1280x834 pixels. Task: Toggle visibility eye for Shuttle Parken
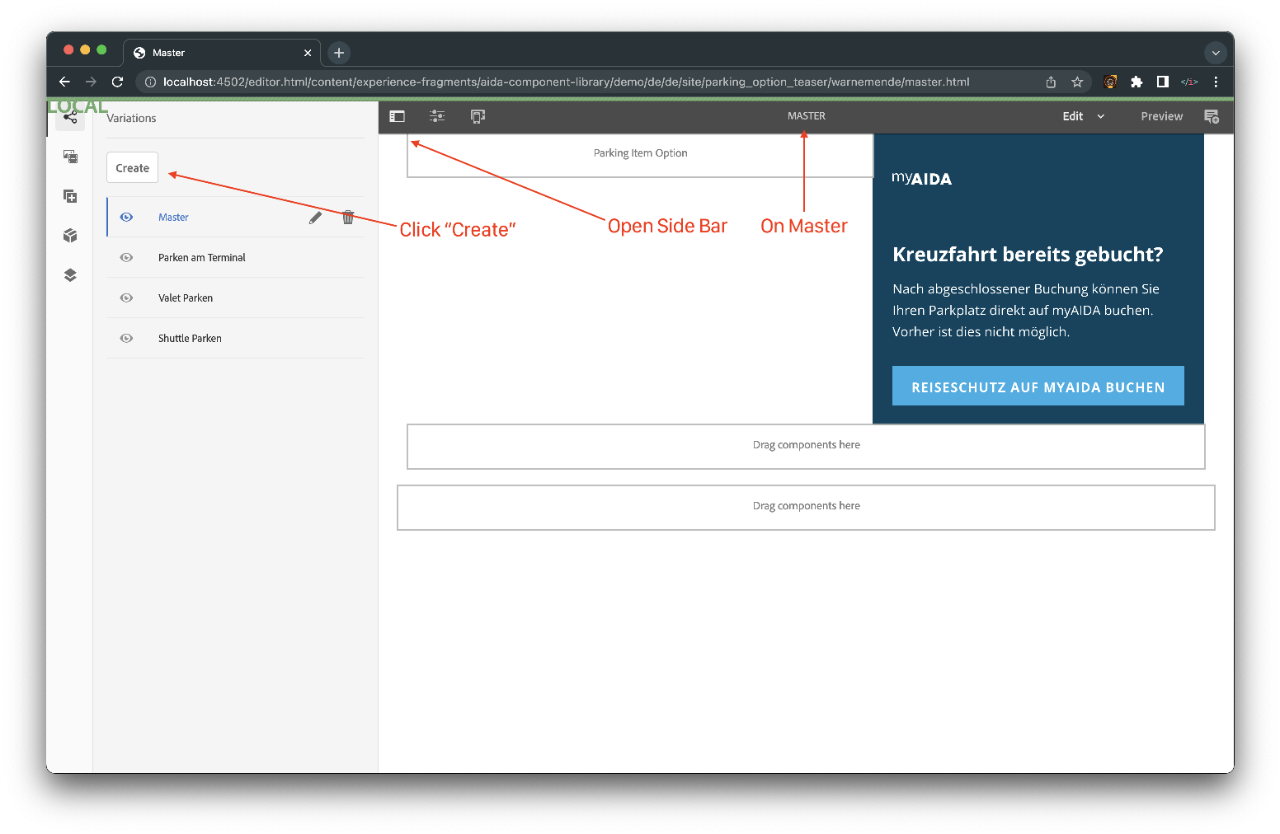(x=127, y=338)
